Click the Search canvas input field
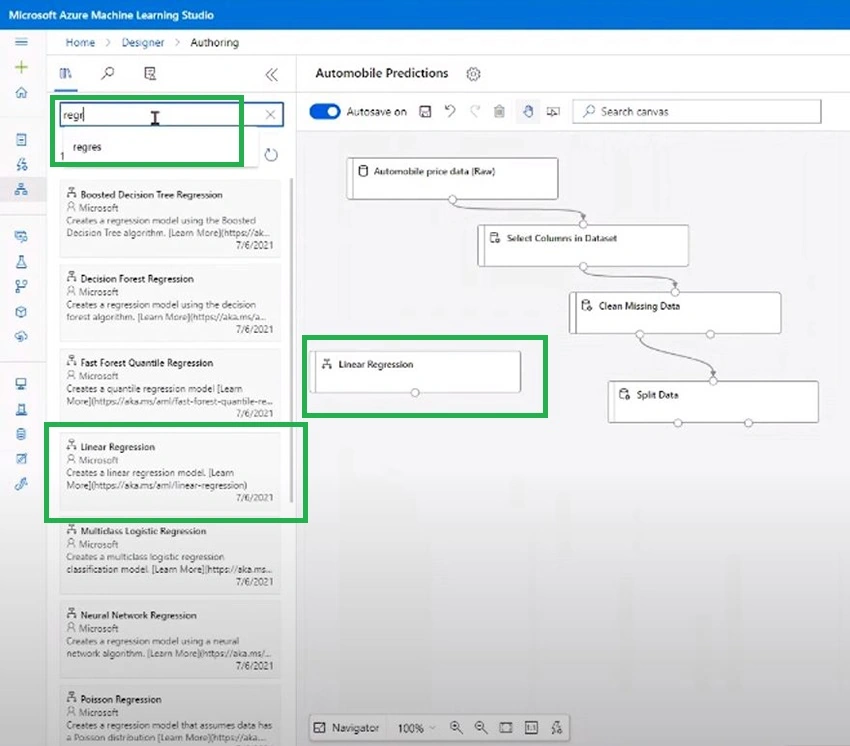 point(697,112)
